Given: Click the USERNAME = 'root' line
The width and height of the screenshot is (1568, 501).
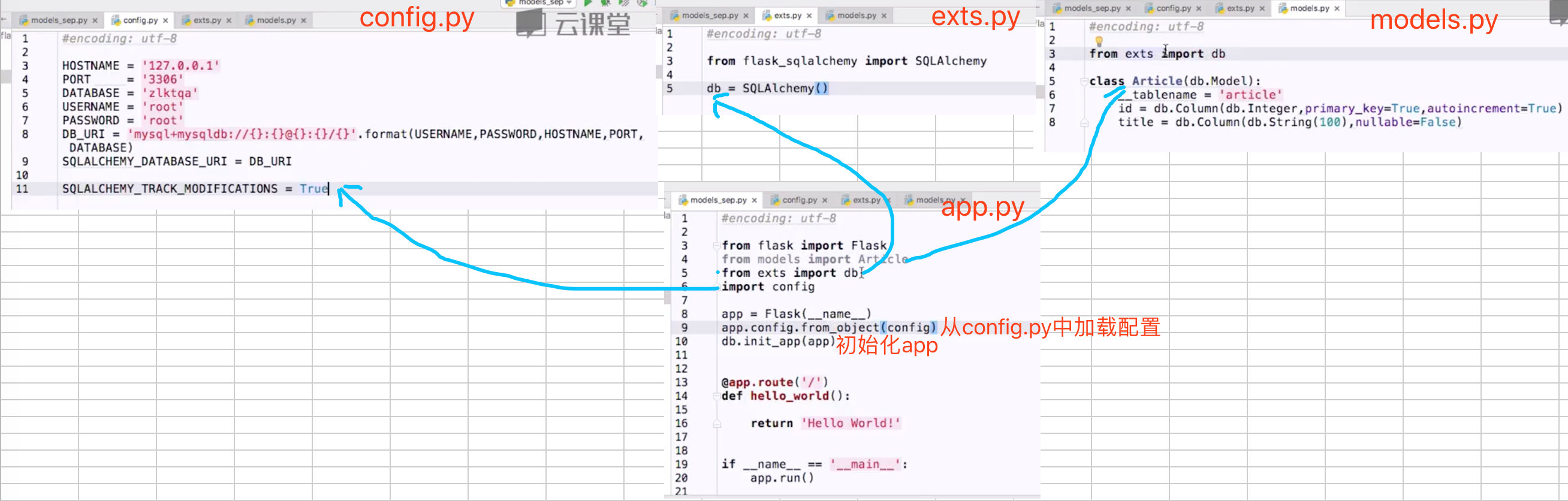Looking at the screenshot, I should click(122, 107).
